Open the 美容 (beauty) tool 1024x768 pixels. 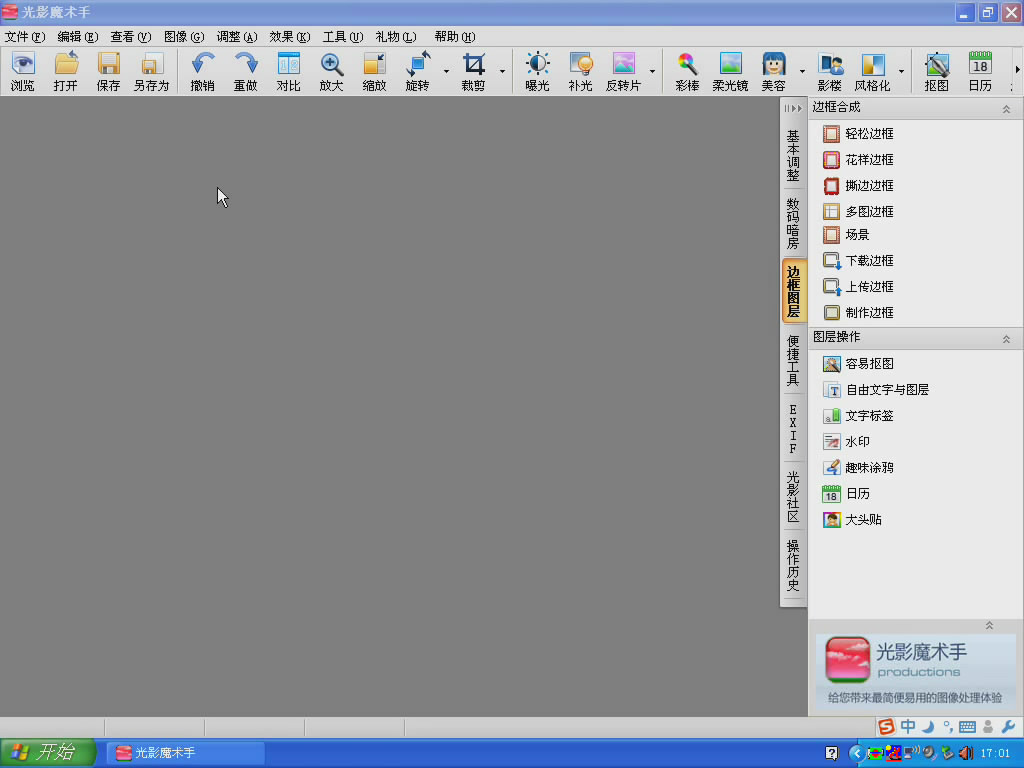click(773, 71)
